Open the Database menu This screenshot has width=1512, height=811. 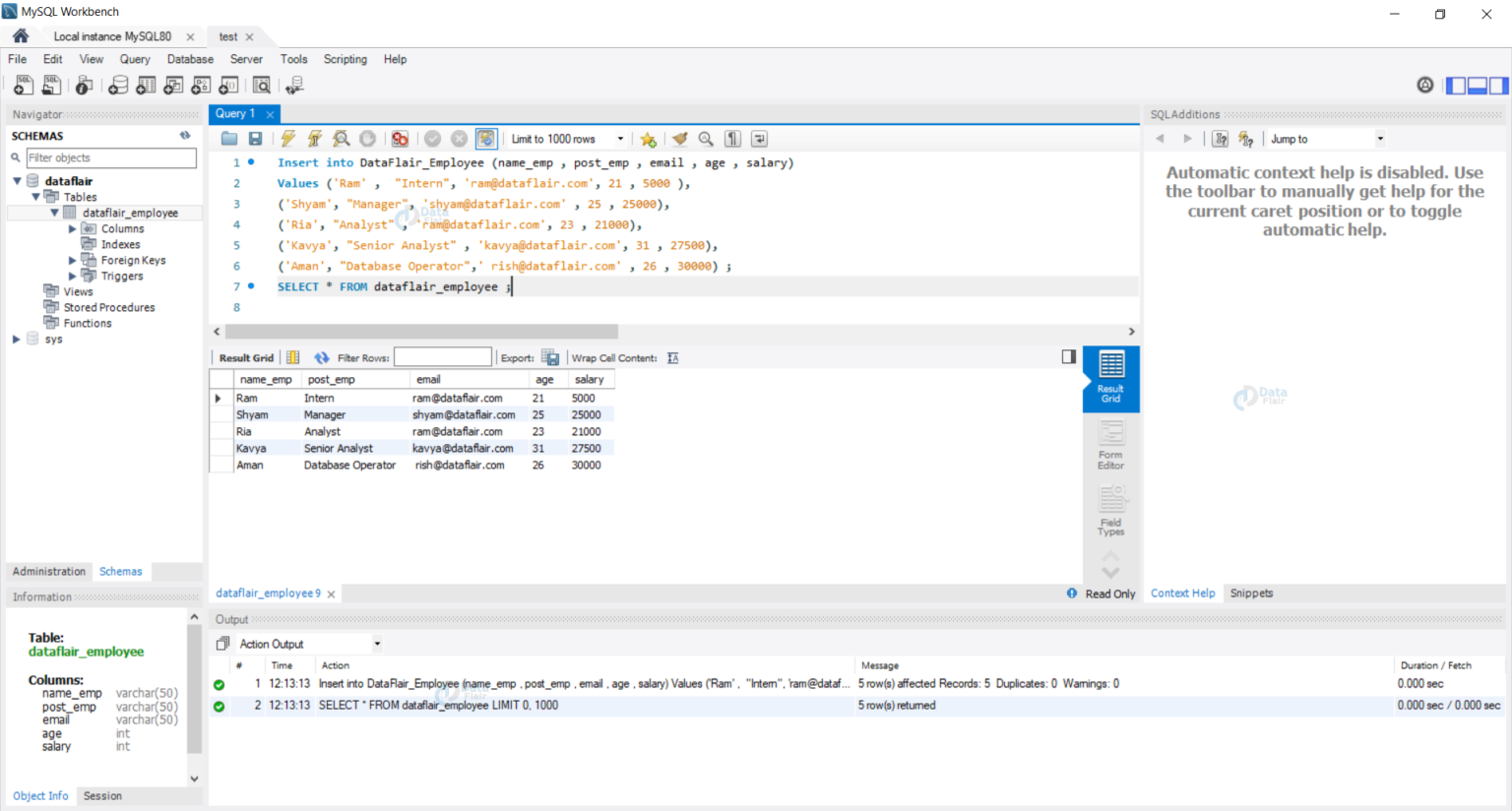(190, 59)
